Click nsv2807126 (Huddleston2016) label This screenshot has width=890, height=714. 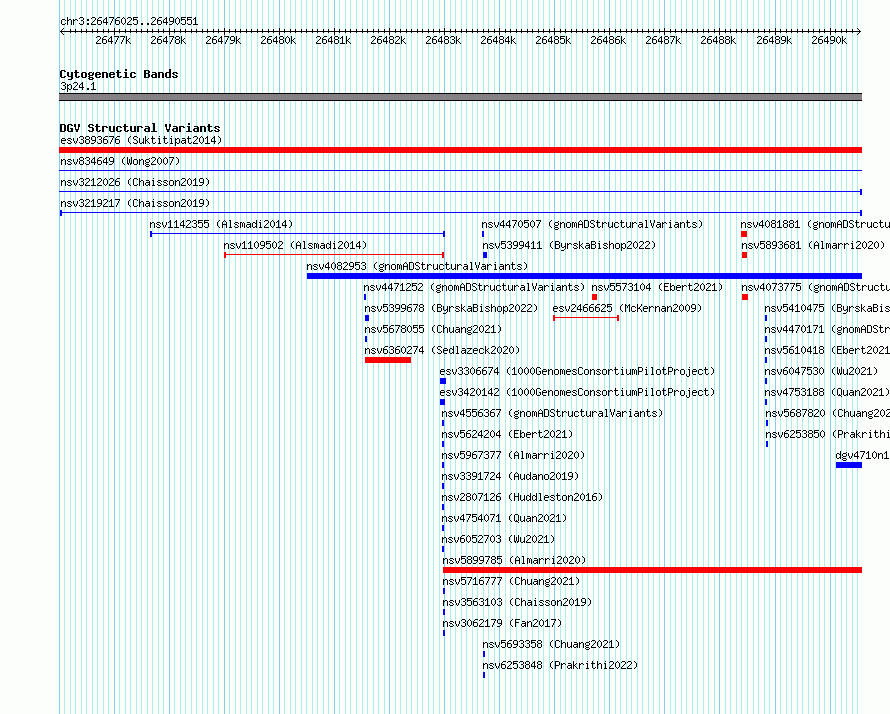[522, 497]
